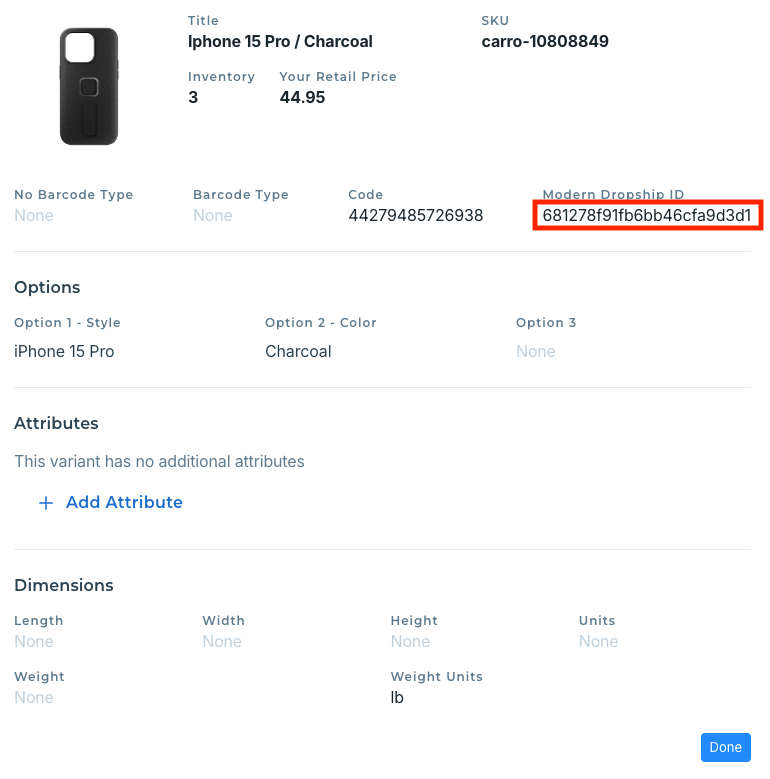Click the plus icon beside Add Attribute
The width and height of the screenshot is (770, 779).
pos(45,503)
